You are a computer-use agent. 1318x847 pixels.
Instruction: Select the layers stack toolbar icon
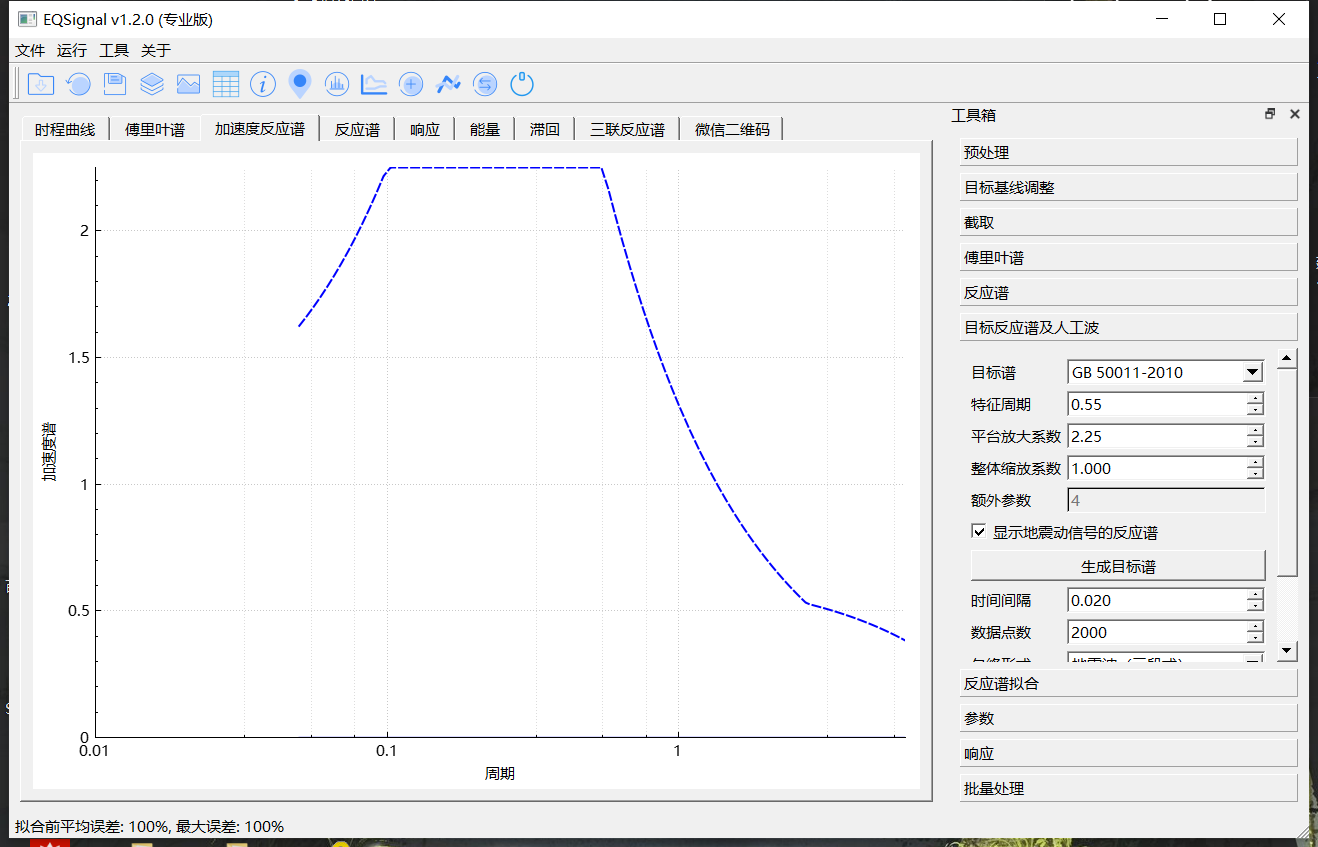click(x=152, y=84)
